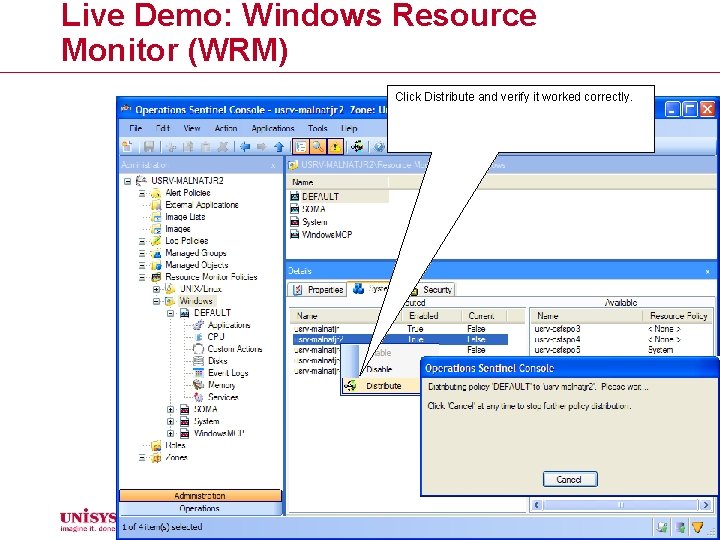The image size is (720, 540).
Task: Open the Applications menu
Action: tap(273, 128)
